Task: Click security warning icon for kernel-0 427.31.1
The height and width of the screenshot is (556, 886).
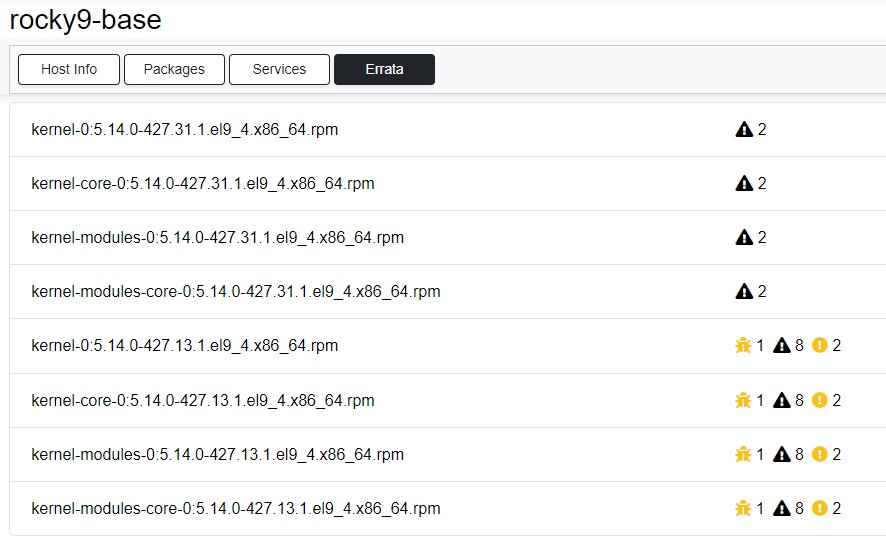Action: pyautogui.click(x=744, y=130)
